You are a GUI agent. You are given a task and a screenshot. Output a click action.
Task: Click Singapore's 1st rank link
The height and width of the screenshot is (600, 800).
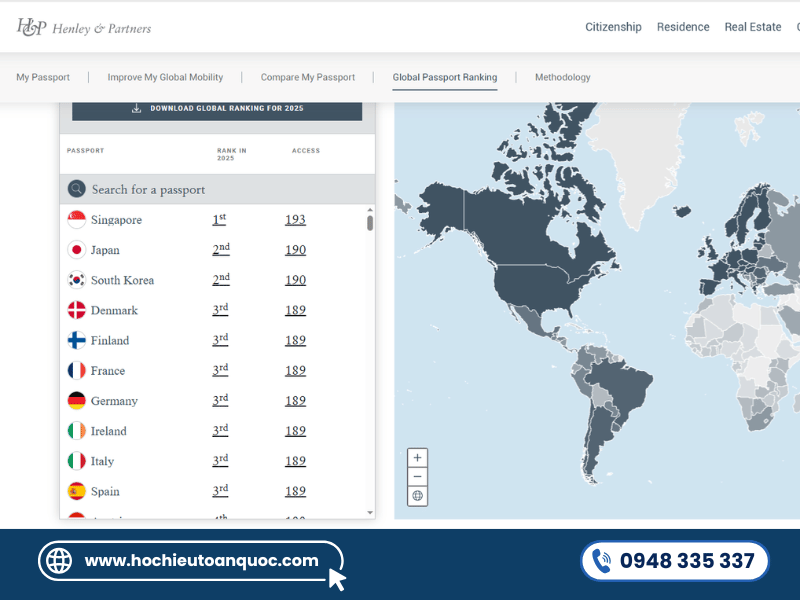point(219,219)
